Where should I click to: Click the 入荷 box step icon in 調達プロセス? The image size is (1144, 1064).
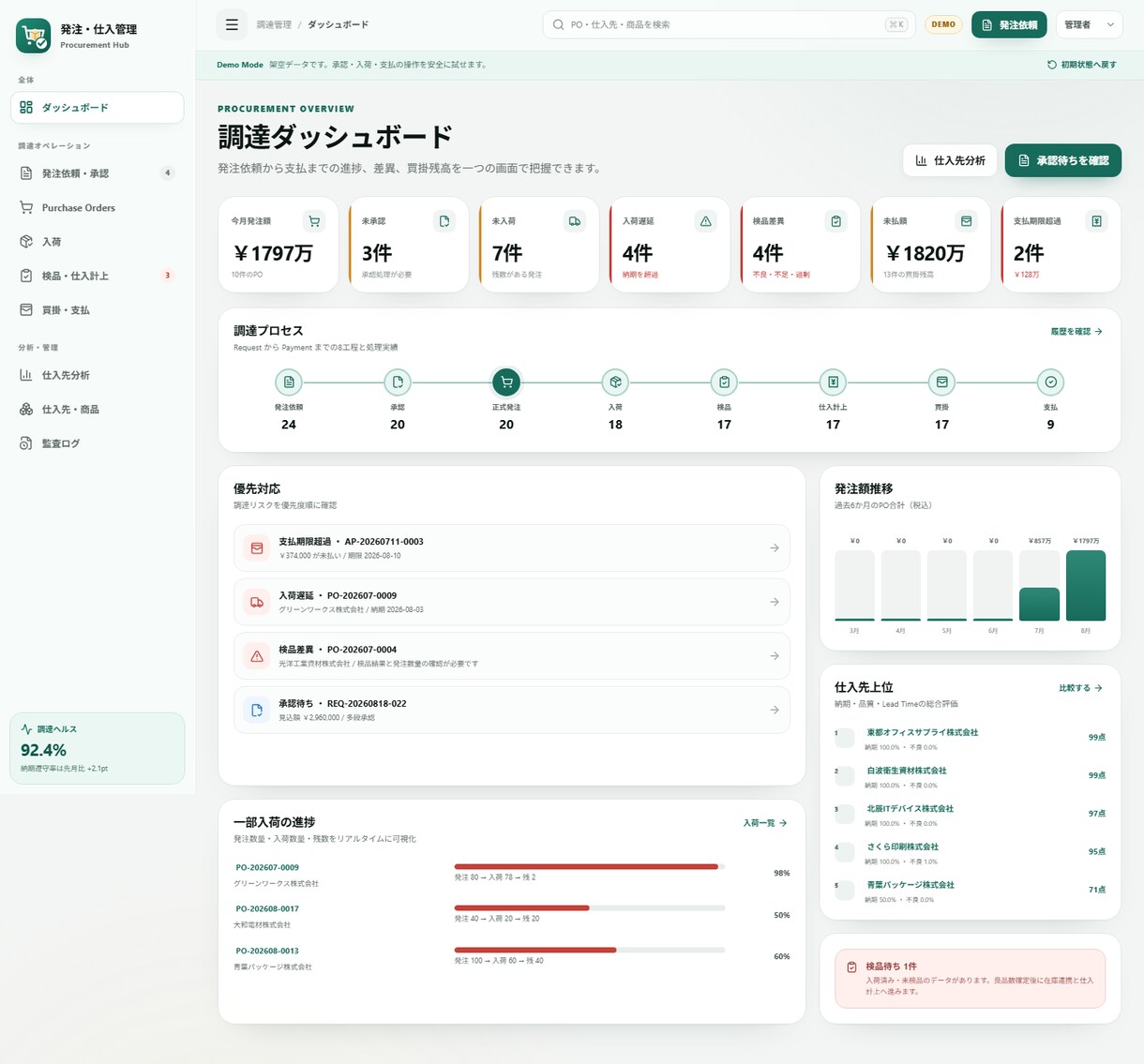point(615,382)
